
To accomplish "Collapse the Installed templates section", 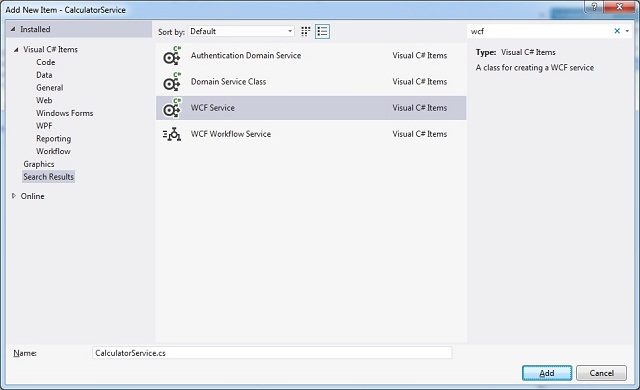I will point(13,29).
